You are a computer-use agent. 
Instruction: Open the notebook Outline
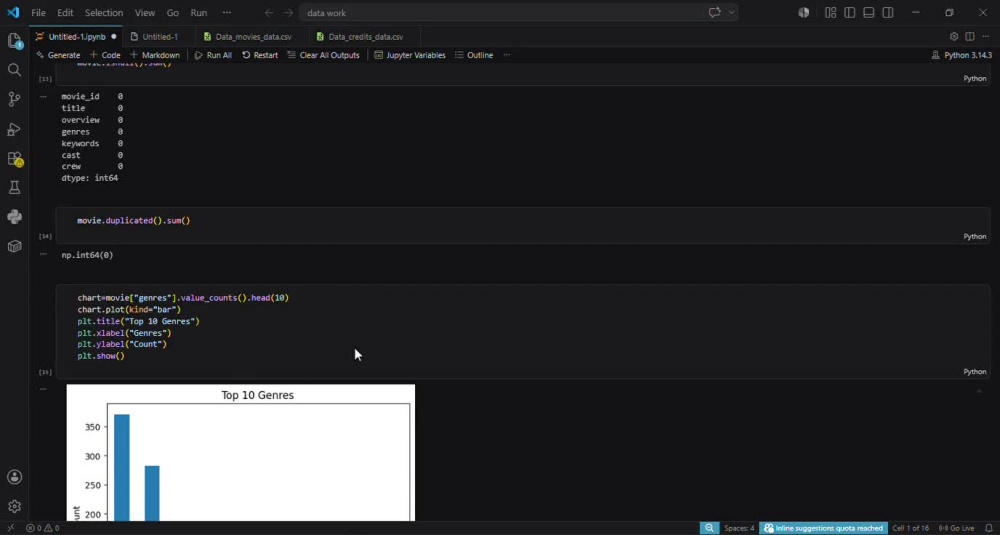click(474, 55)
